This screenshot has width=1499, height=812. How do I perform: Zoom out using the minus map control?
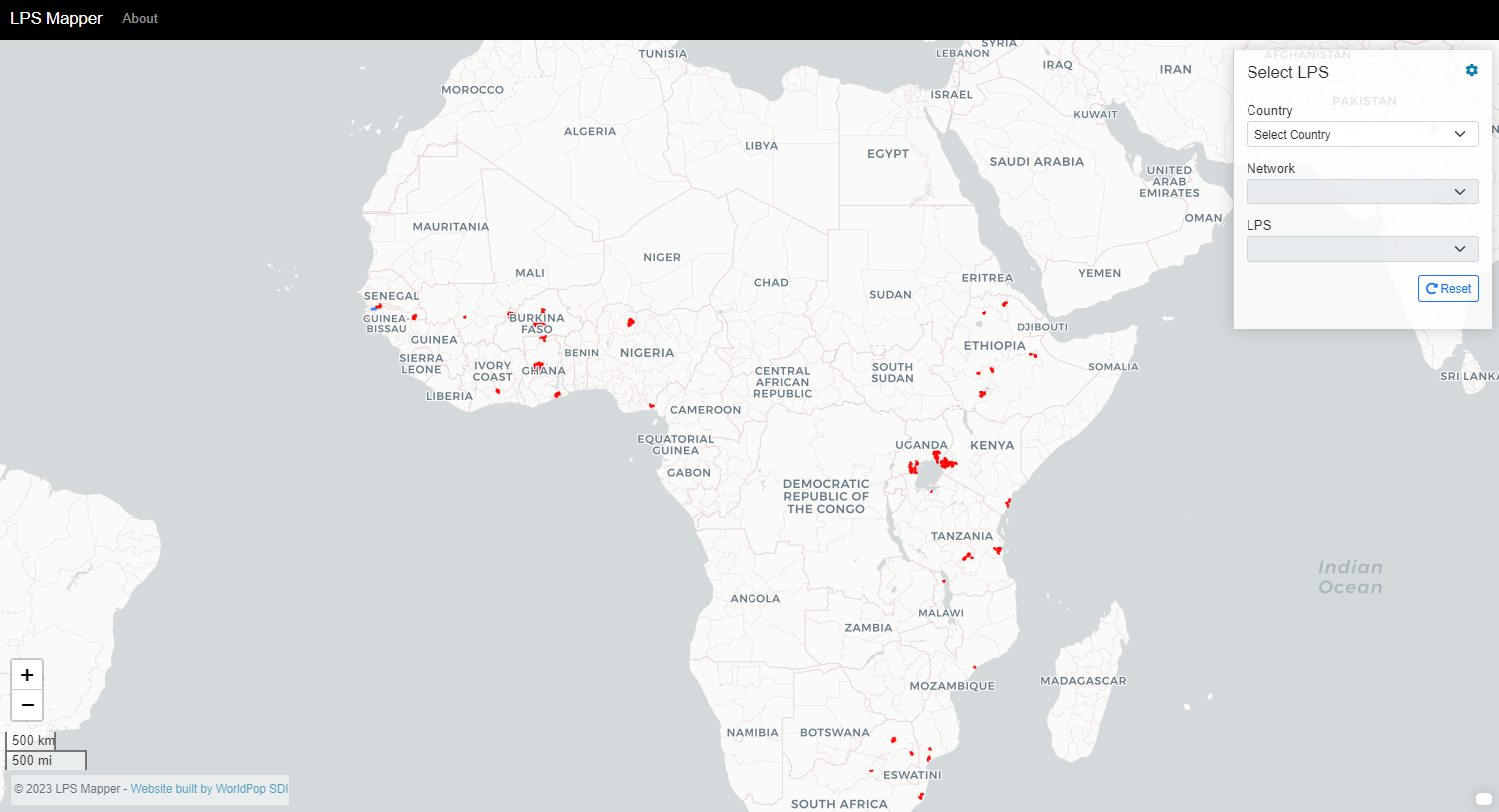pyautogui.click(x=26, y=705)
